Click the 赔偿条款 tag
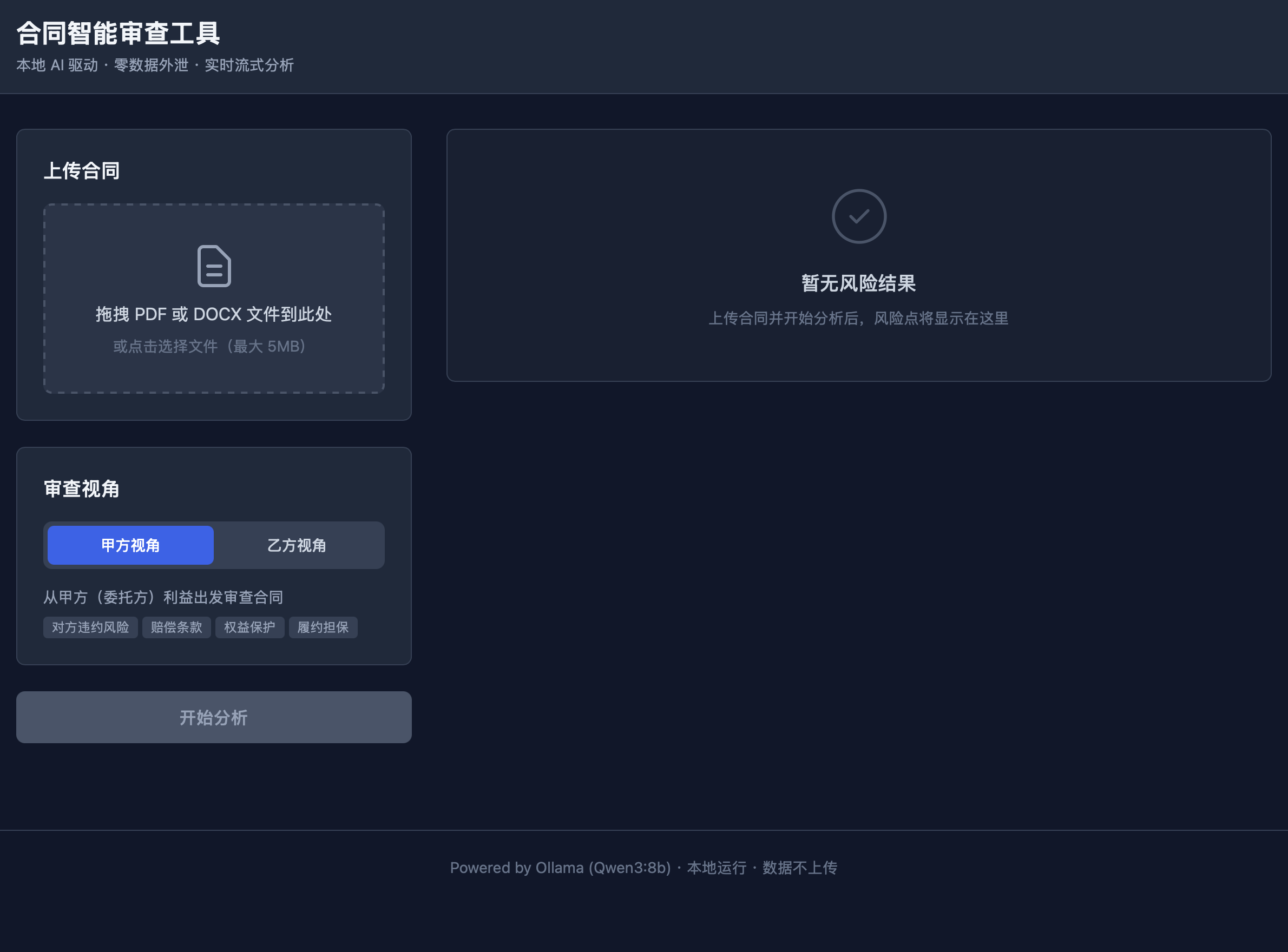 [x=176, y=627]
